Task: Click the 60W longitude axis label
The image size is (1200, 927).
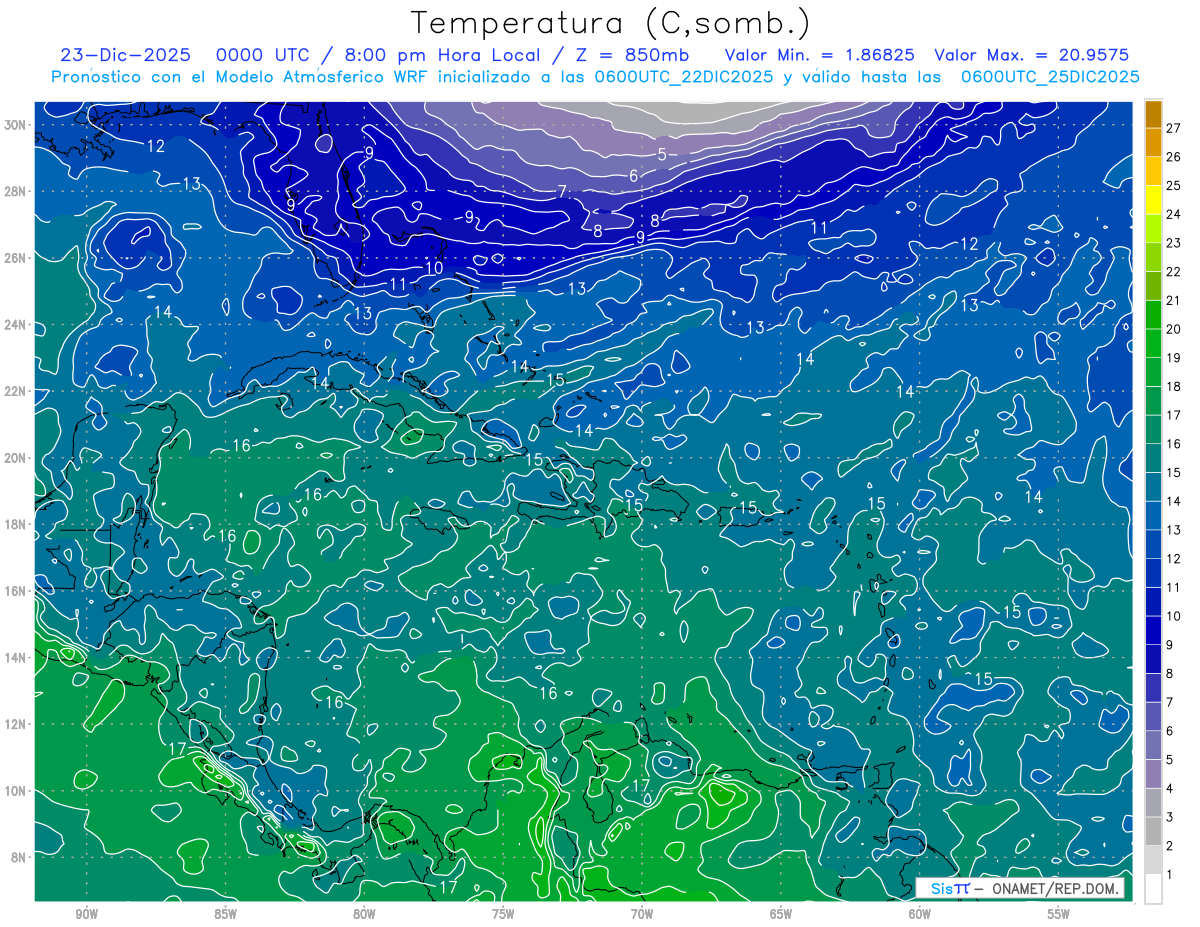Action: 920,914
